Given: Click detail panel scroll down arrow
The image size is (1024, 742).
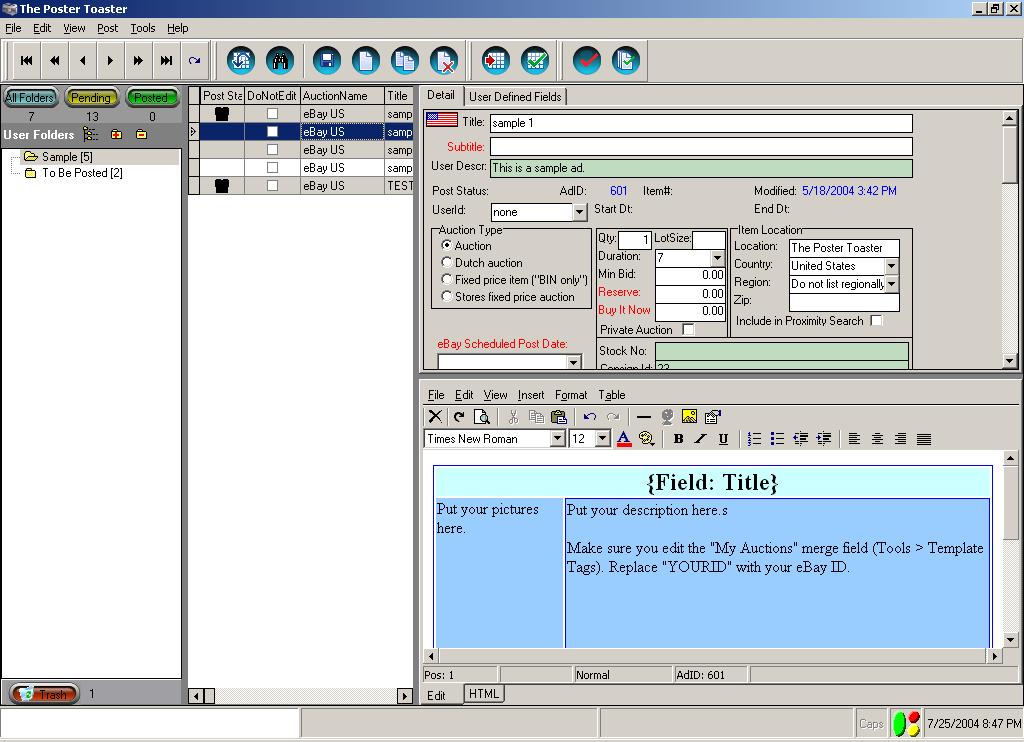Looking at the screenshot, I should tap(1010, 361).
